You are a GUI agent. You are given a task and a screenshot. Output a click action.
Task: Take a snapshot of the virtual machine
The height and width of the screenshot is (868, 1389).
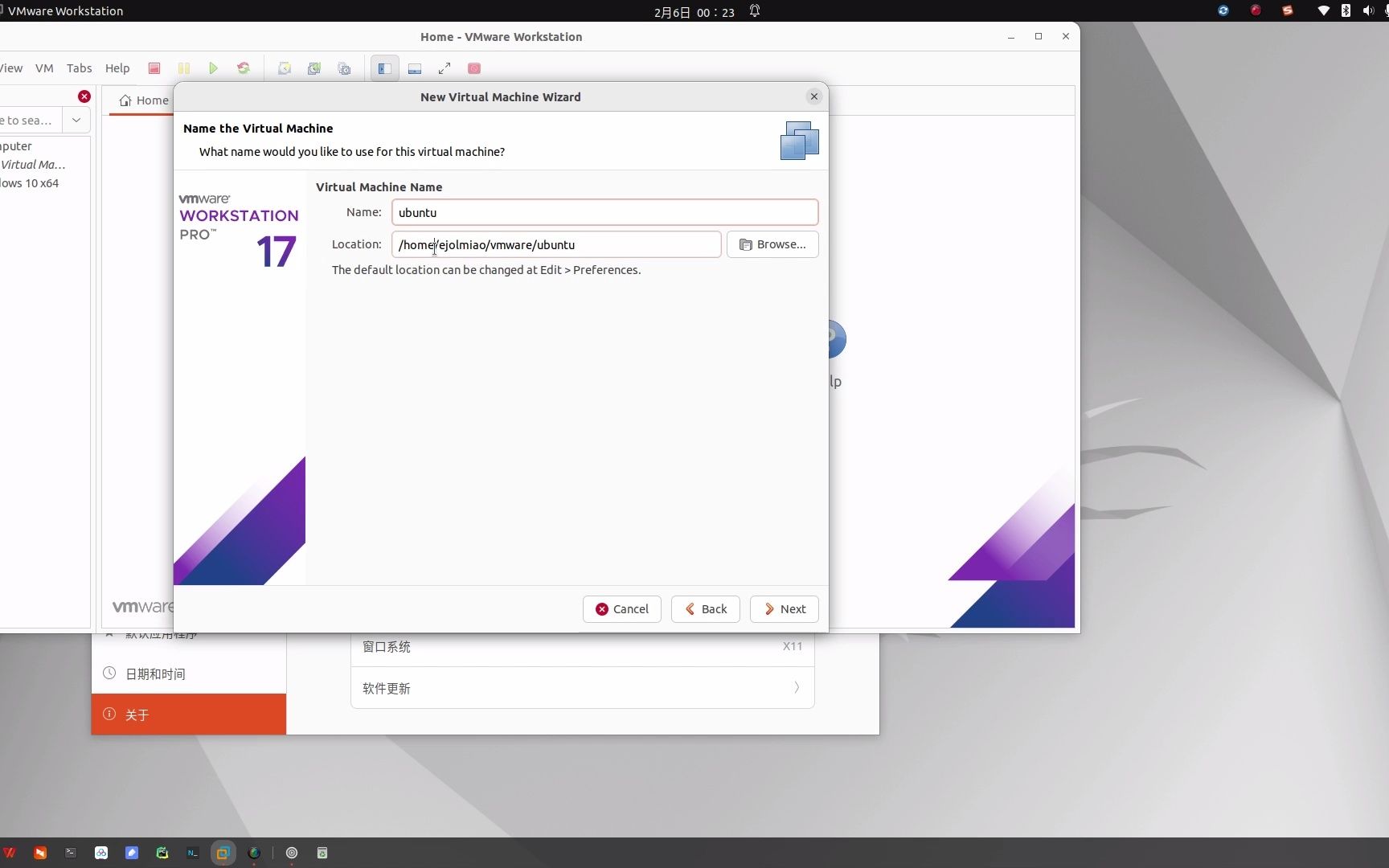pos(284,68)
